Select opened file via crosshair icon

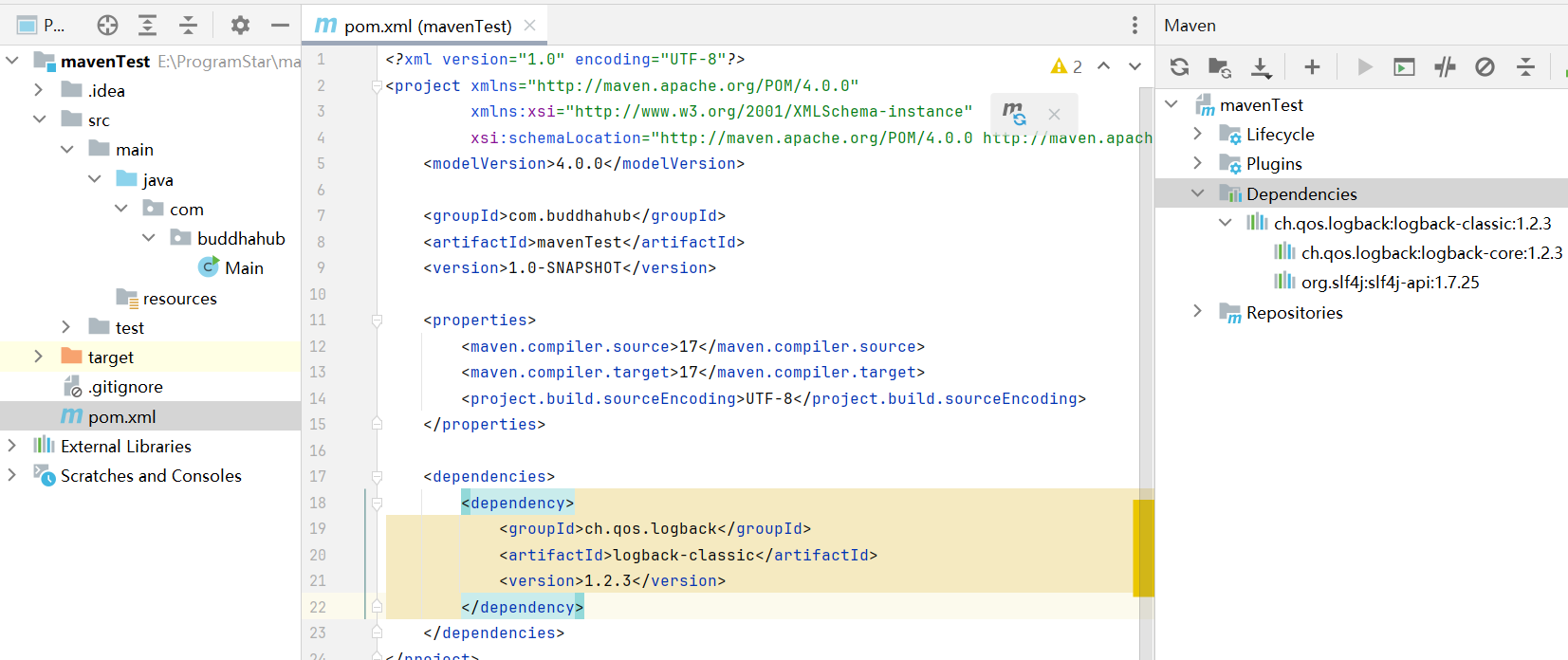click(x=107, y=26)
